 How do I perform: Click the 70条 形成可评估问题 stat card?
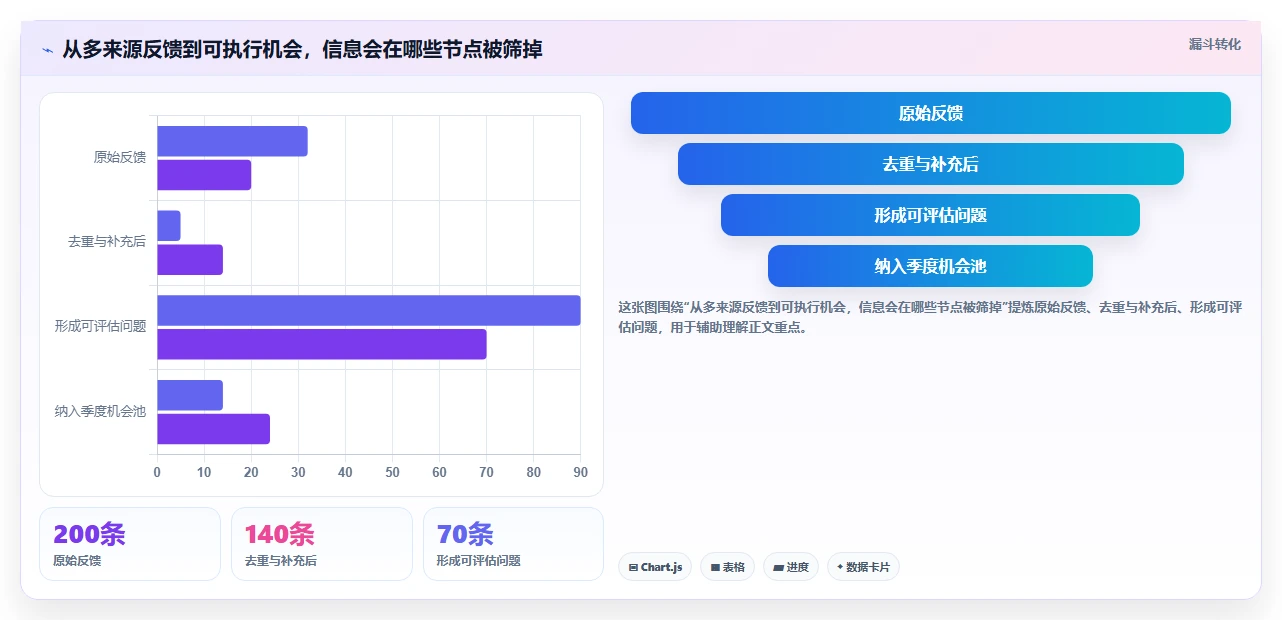coord(513,544)
